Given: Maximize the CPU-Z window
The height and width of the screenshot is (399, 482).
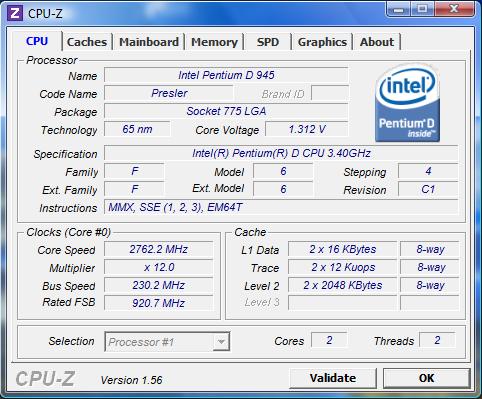Looking at the screenshot, I should 422,9.
